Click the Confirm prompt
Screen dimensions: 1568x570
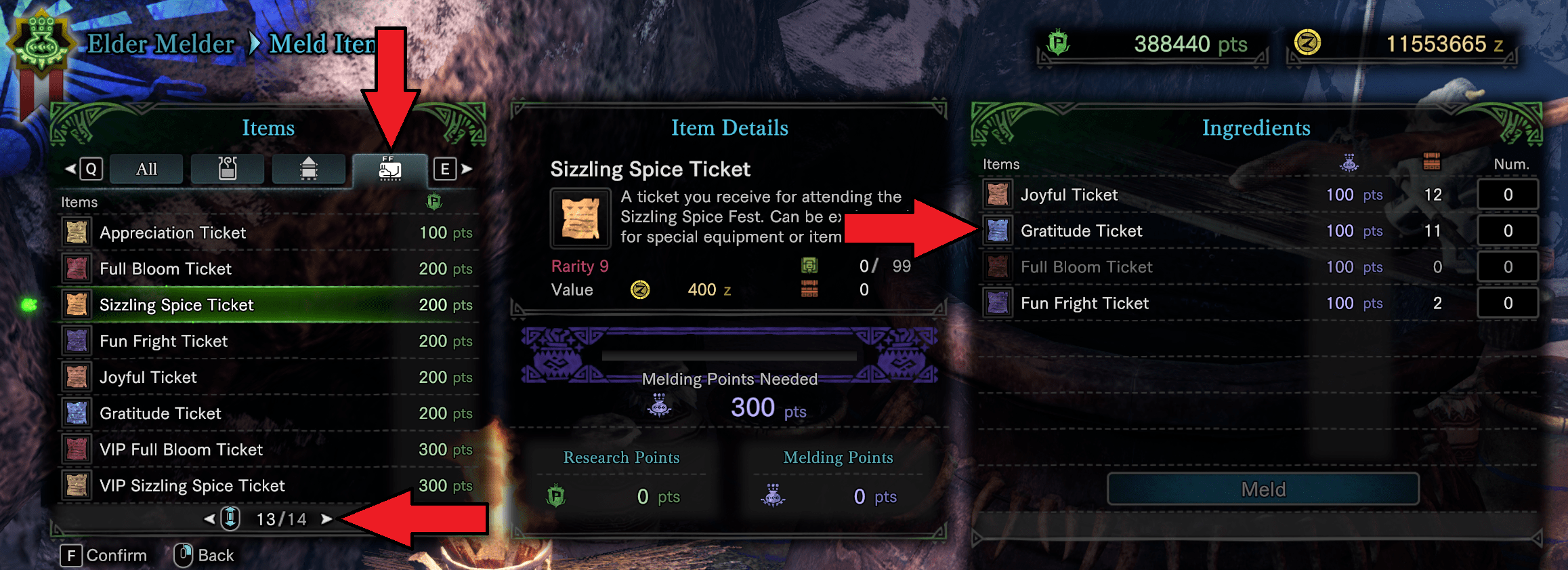(104, 556)
